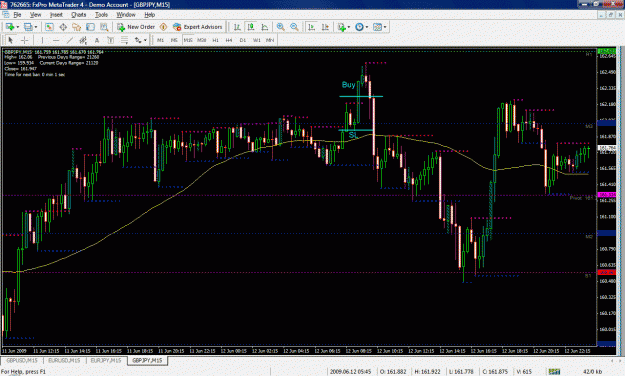This screenshot has width=625, height=376.
Task: Switch to Bar Chart display
Action: click(x=237, y=27)
